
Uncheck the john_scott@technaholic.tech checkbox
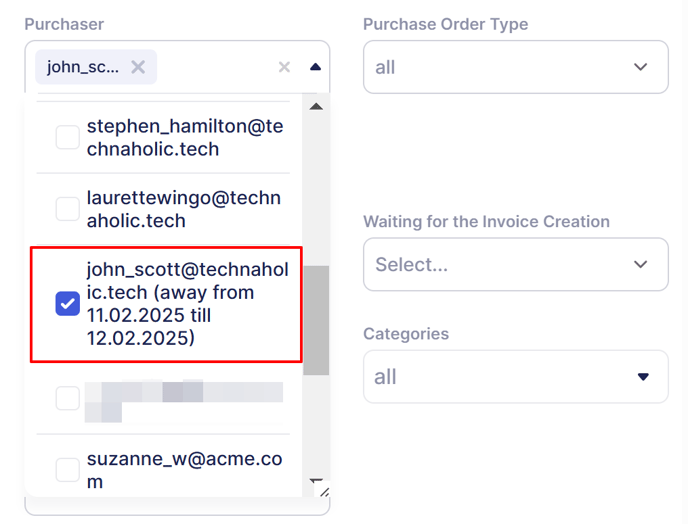pyautogui.click(x=68, y=304)
